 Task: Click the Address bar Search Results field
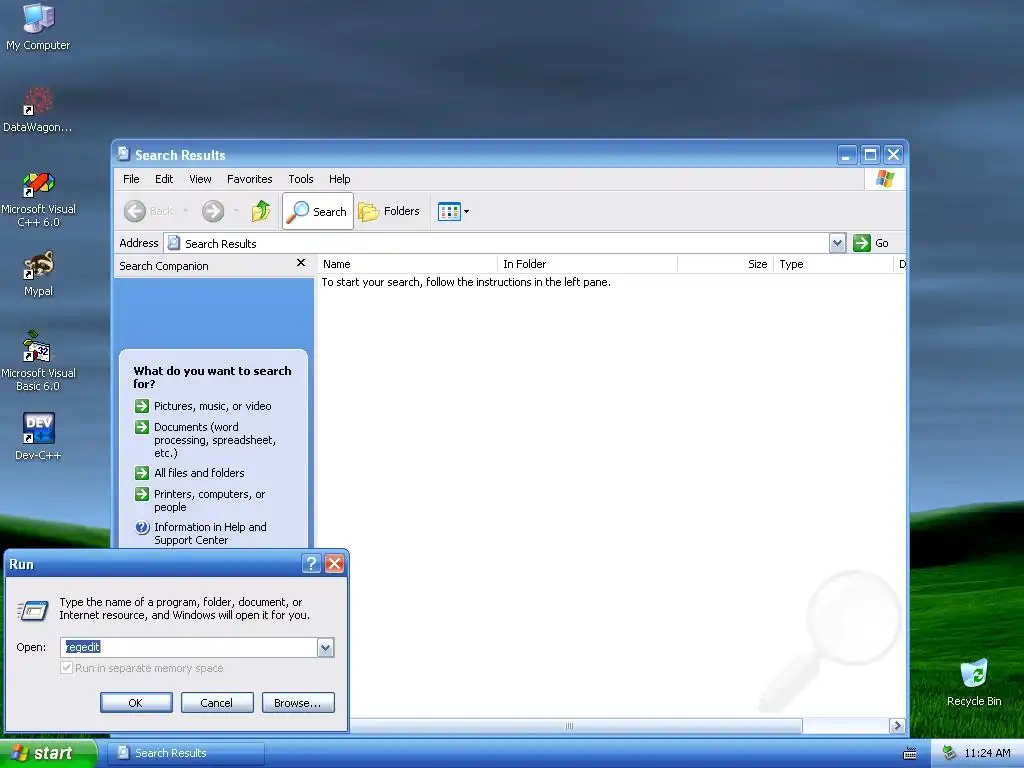pyautogui.click(x=496, y=243)
